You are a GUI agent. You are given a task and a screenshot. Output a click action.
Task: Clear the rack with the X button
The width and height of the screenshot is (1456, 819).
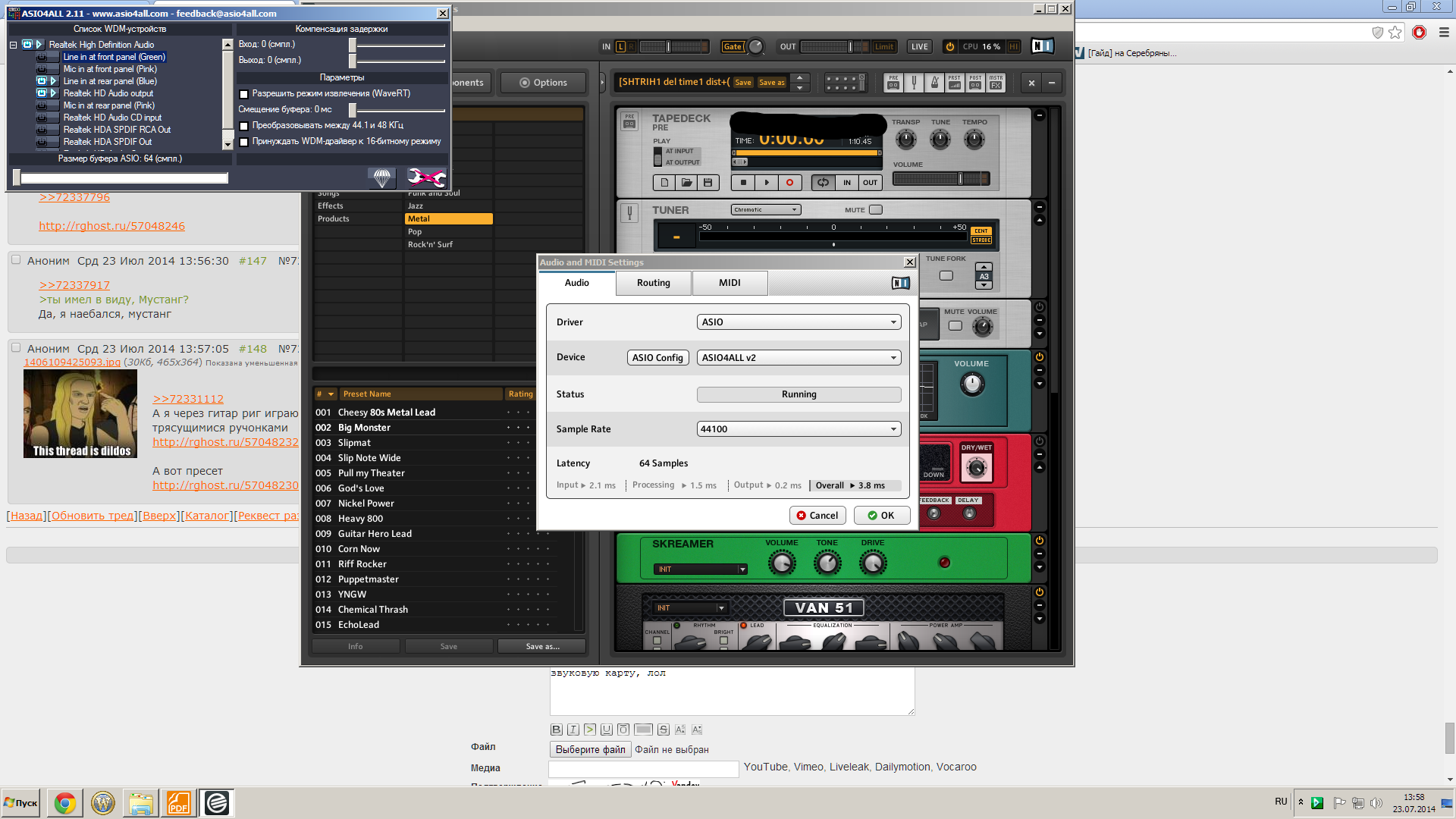tap(1031, 83)
